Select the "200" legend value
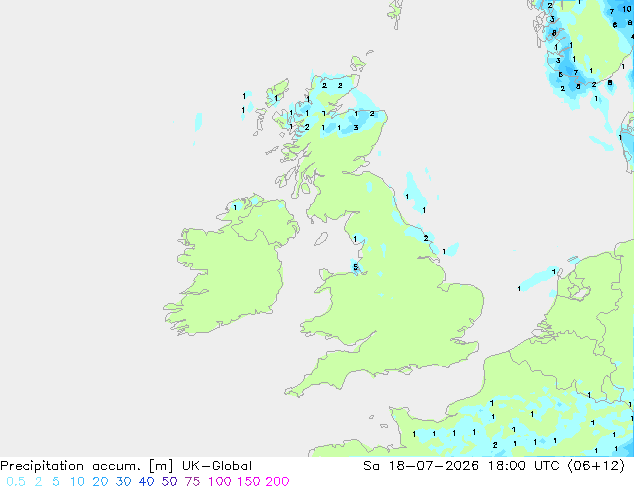The width and height of the screenshot is (634, 490). coord(277,482)
